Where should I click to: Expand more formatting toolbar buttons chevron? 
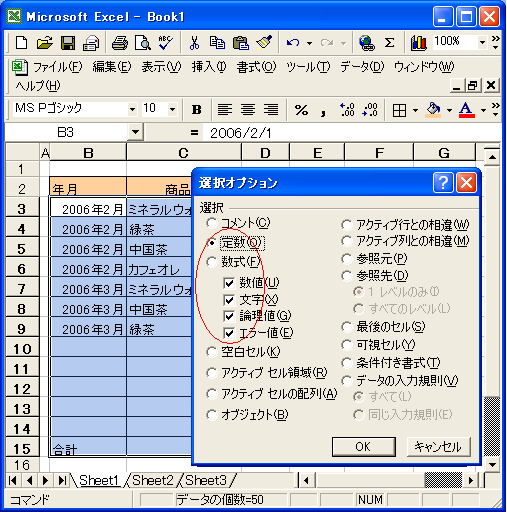point(496,109)
